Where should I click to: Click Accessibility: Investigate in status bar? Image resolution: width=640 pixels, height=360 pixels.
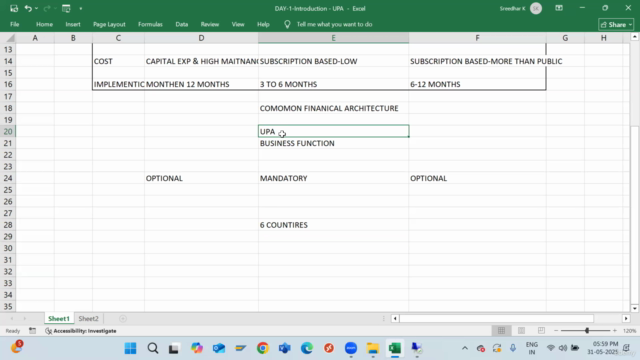81,331
